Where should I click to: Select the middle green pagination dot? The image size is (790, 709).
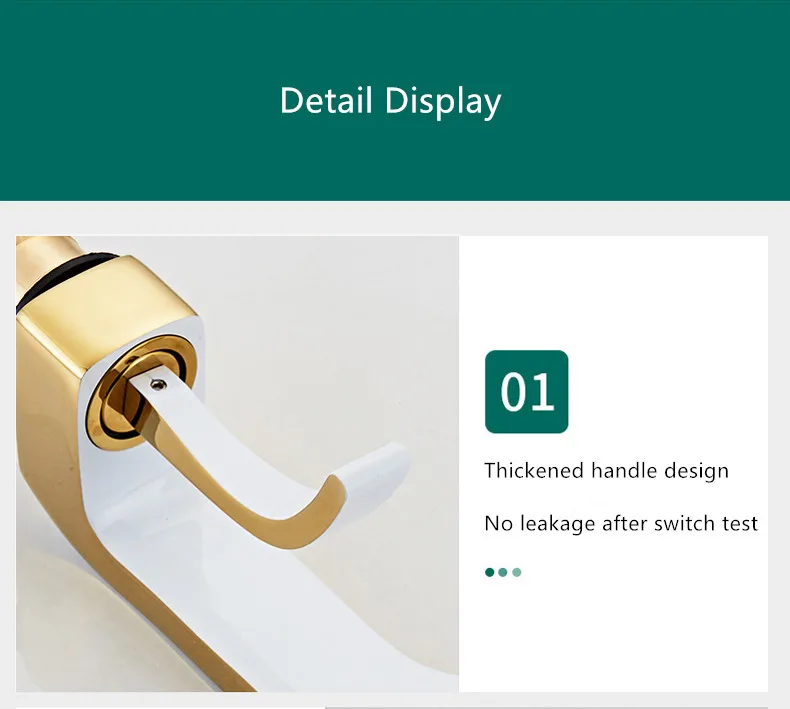502,572
